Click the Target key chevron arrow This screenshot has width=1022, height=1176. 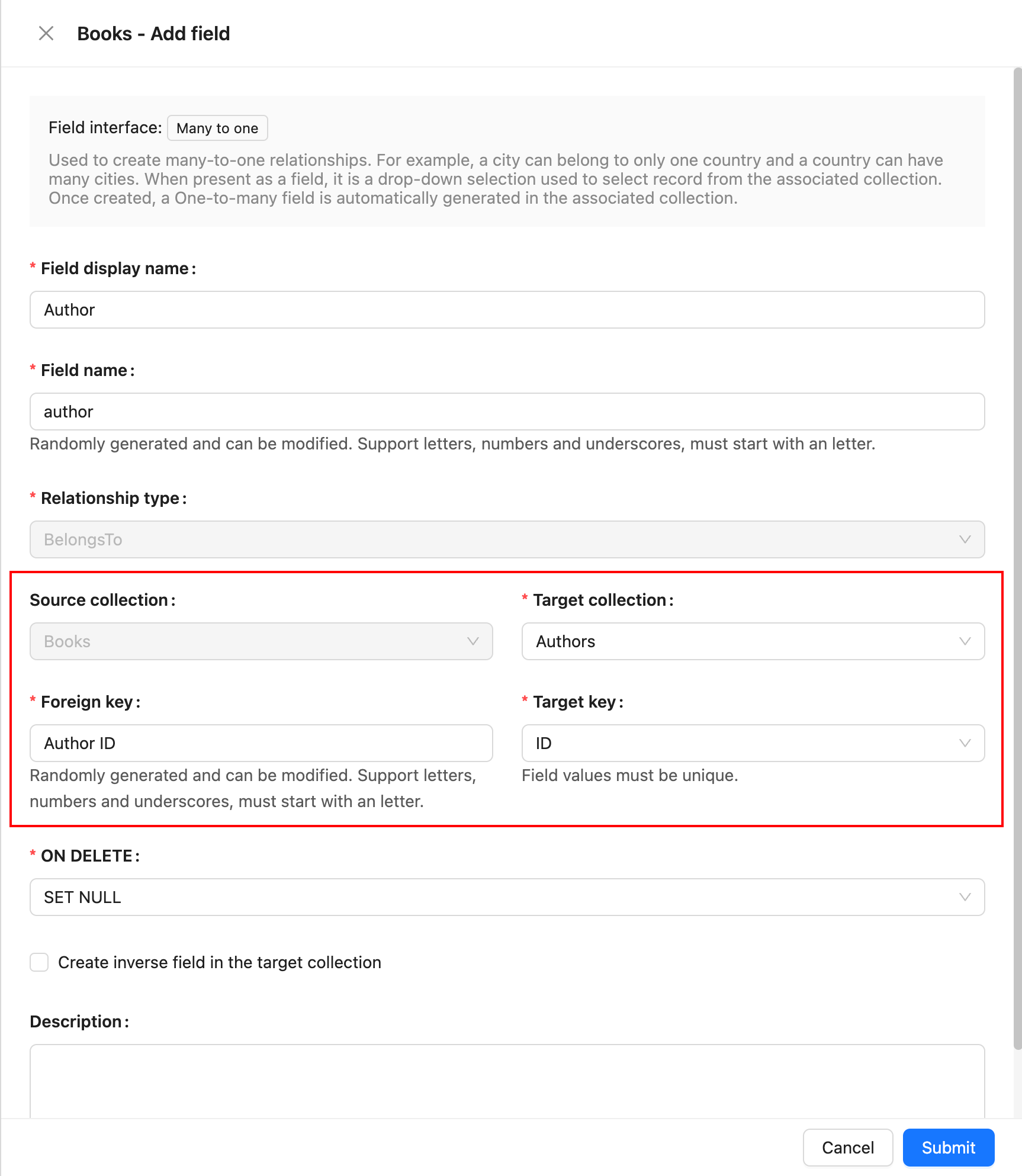coord(965,743)
